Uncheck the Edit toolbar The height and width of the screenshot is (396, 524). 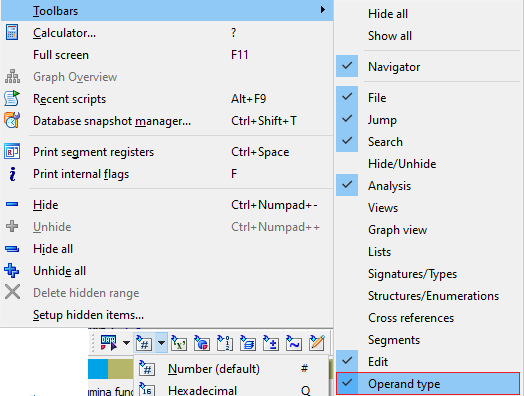(428, 362)
